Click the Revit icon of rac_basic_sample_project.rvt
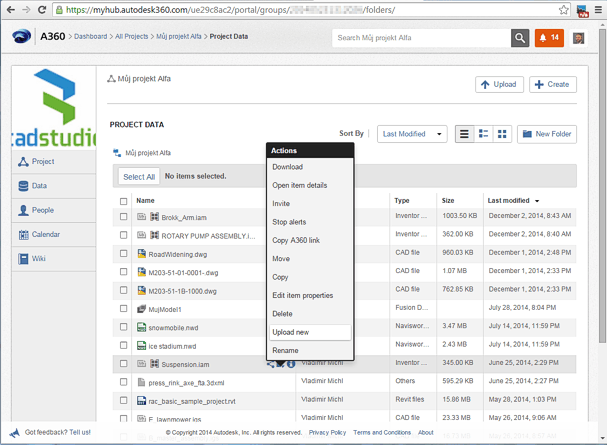Viewport: 607px width, 445px height. click(142, 400)
